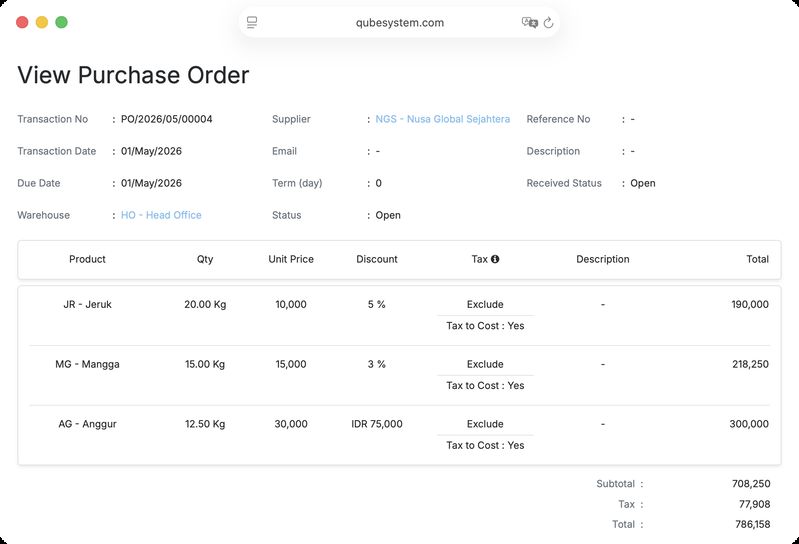Open the HO - Head Office warehouse link
799x544 pixels.
click(x=161, y=215)
